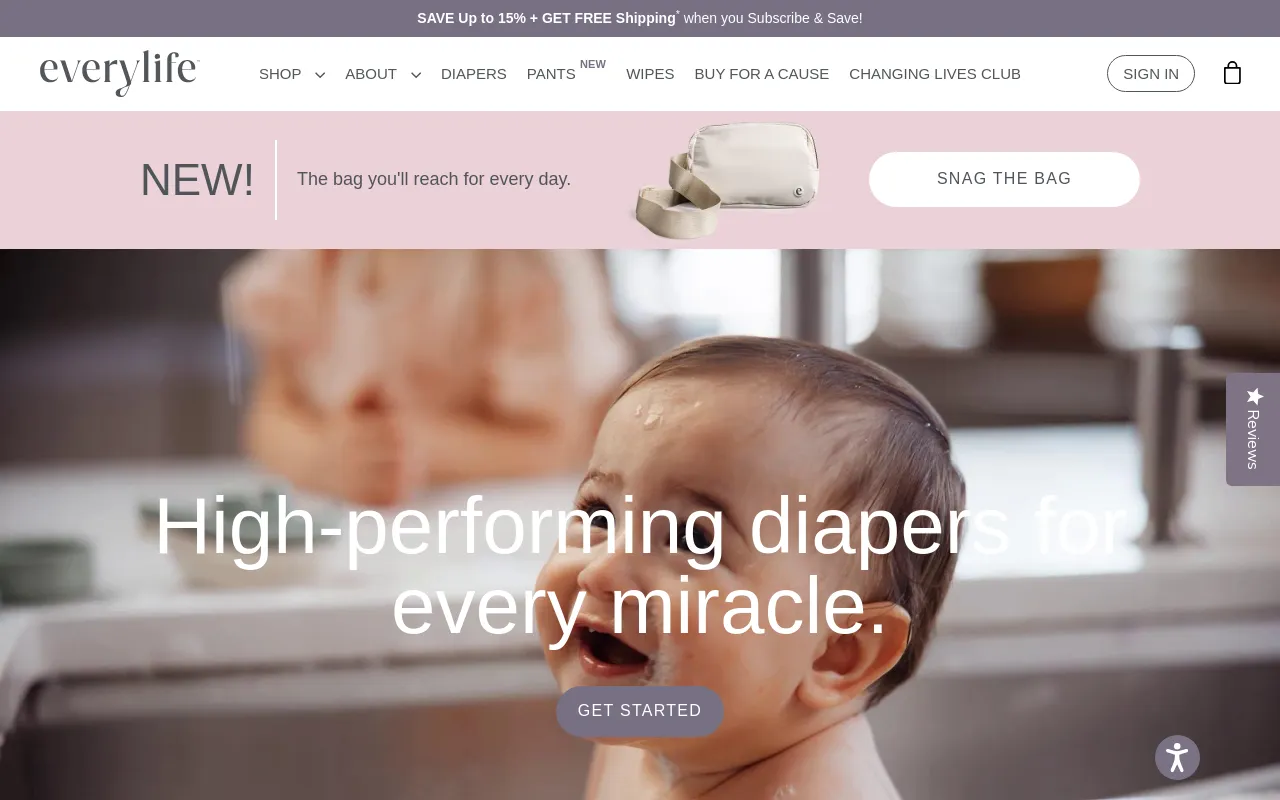
Task: Click the GET STARTED button
Action: tap(640, 711)
